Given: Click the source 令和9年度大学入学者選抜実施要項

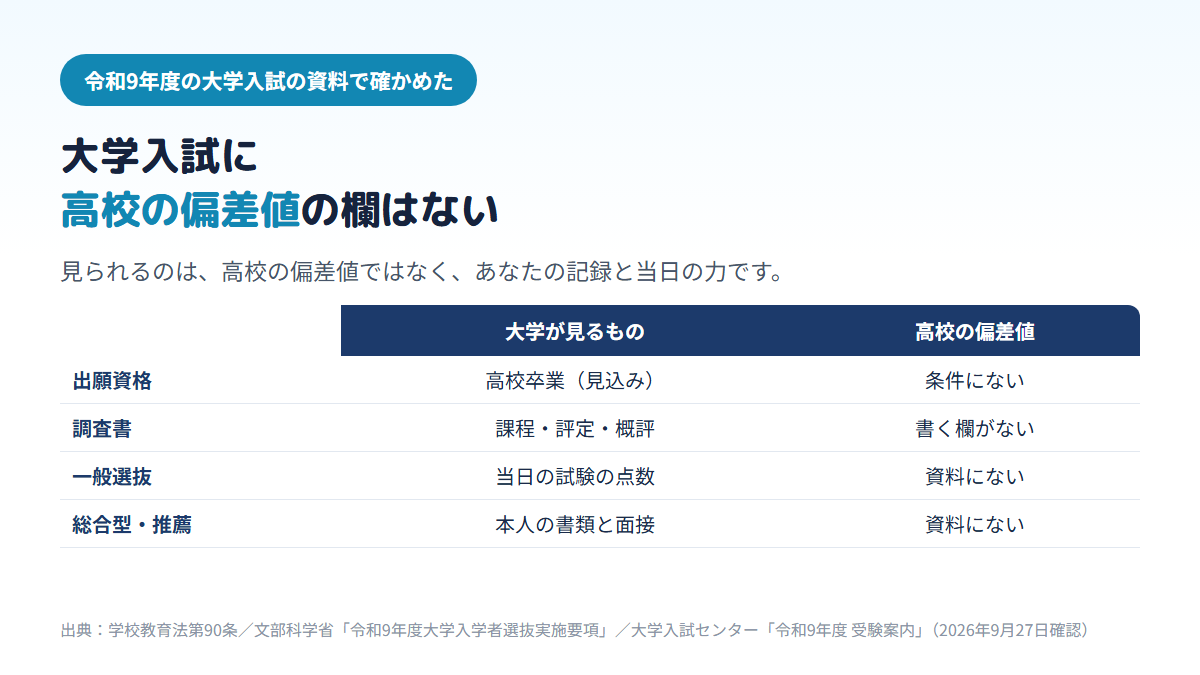Looking at the screenshot, I should point(475,631).
